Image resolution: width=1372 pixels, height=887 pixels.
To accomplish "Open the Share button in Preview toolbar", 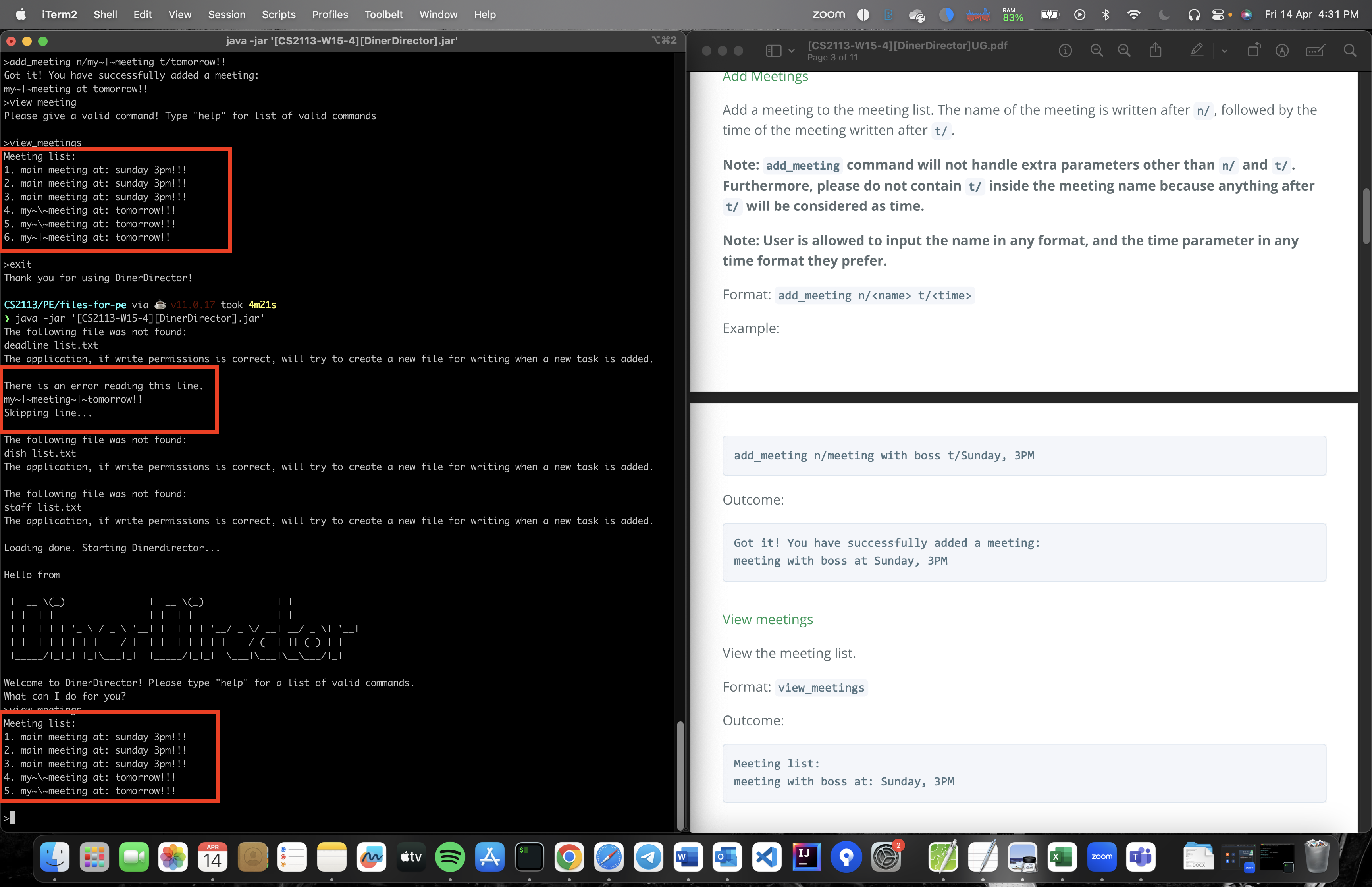I will pos(1156,51).
